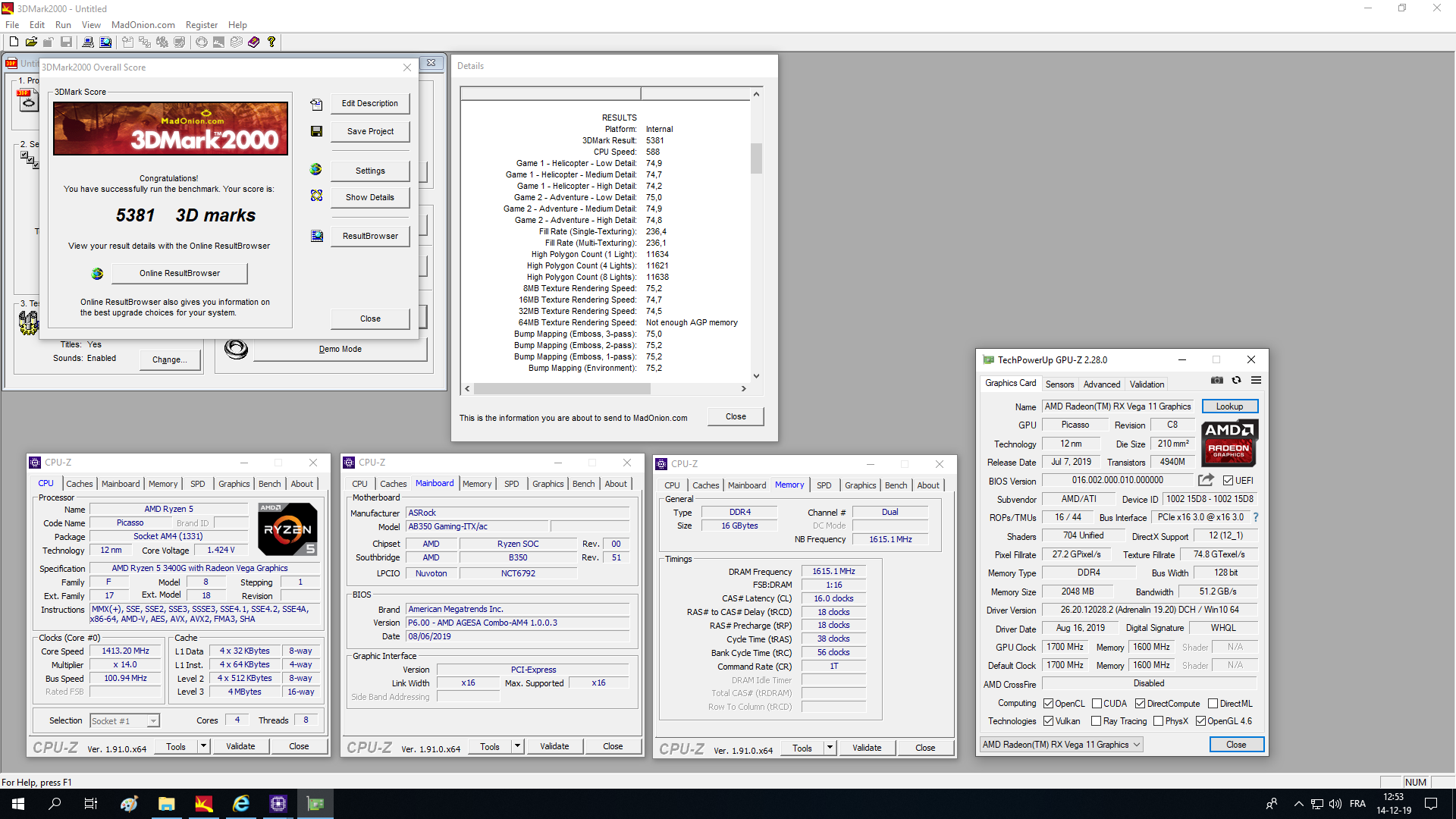Expand Tools dropdown arrow in first CPU-Z window

coord(202,746)
